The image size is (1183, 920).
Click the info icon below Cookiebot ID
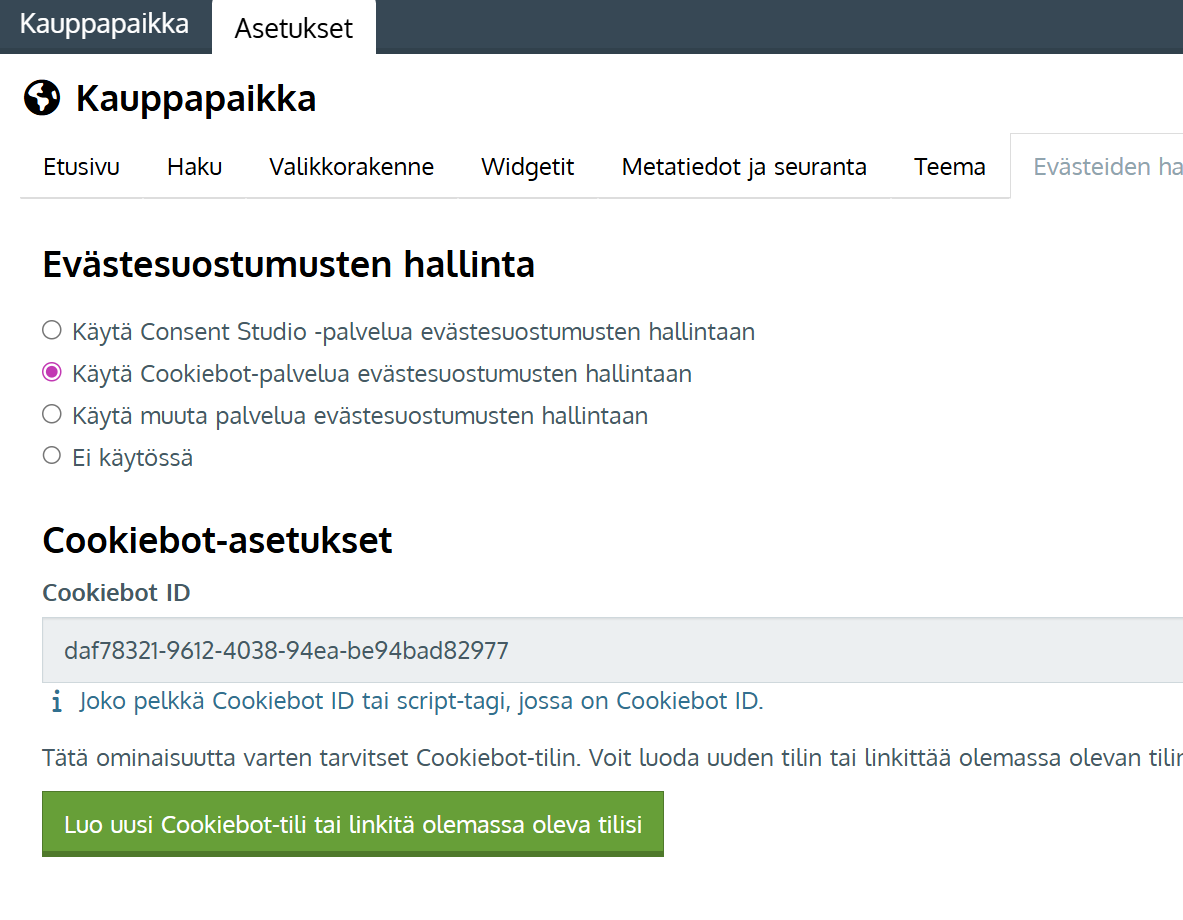57,701
